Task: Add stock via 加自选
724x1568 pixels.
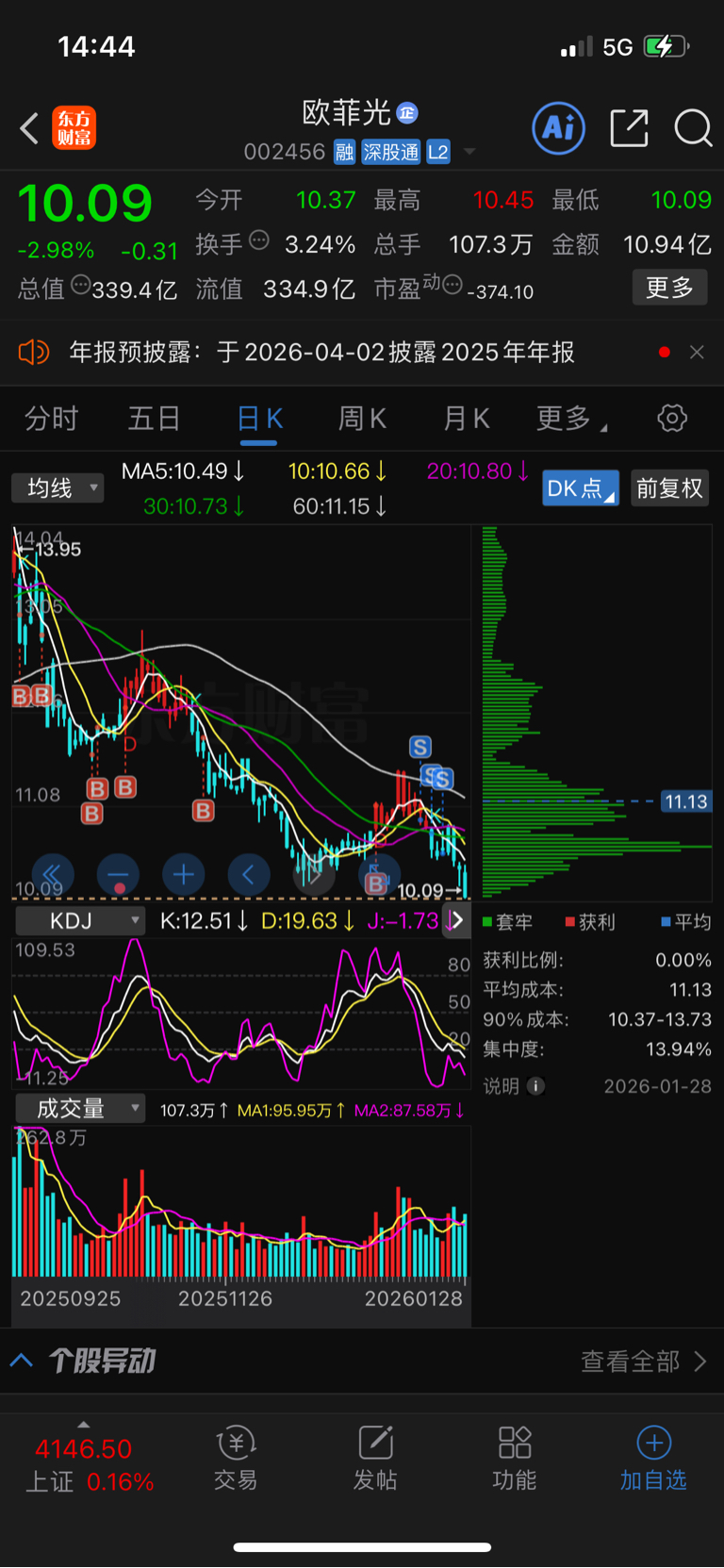Action: 653,1458
